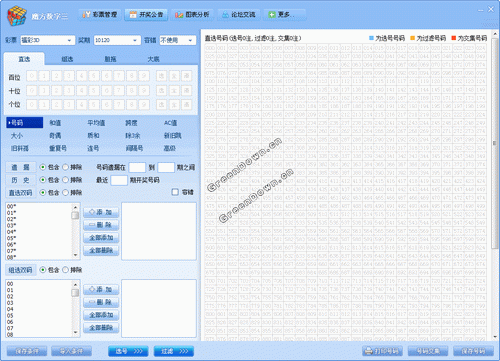Click the 过滤 >>> button
This screenshot has width=500, height=361.
click(174, 351)
